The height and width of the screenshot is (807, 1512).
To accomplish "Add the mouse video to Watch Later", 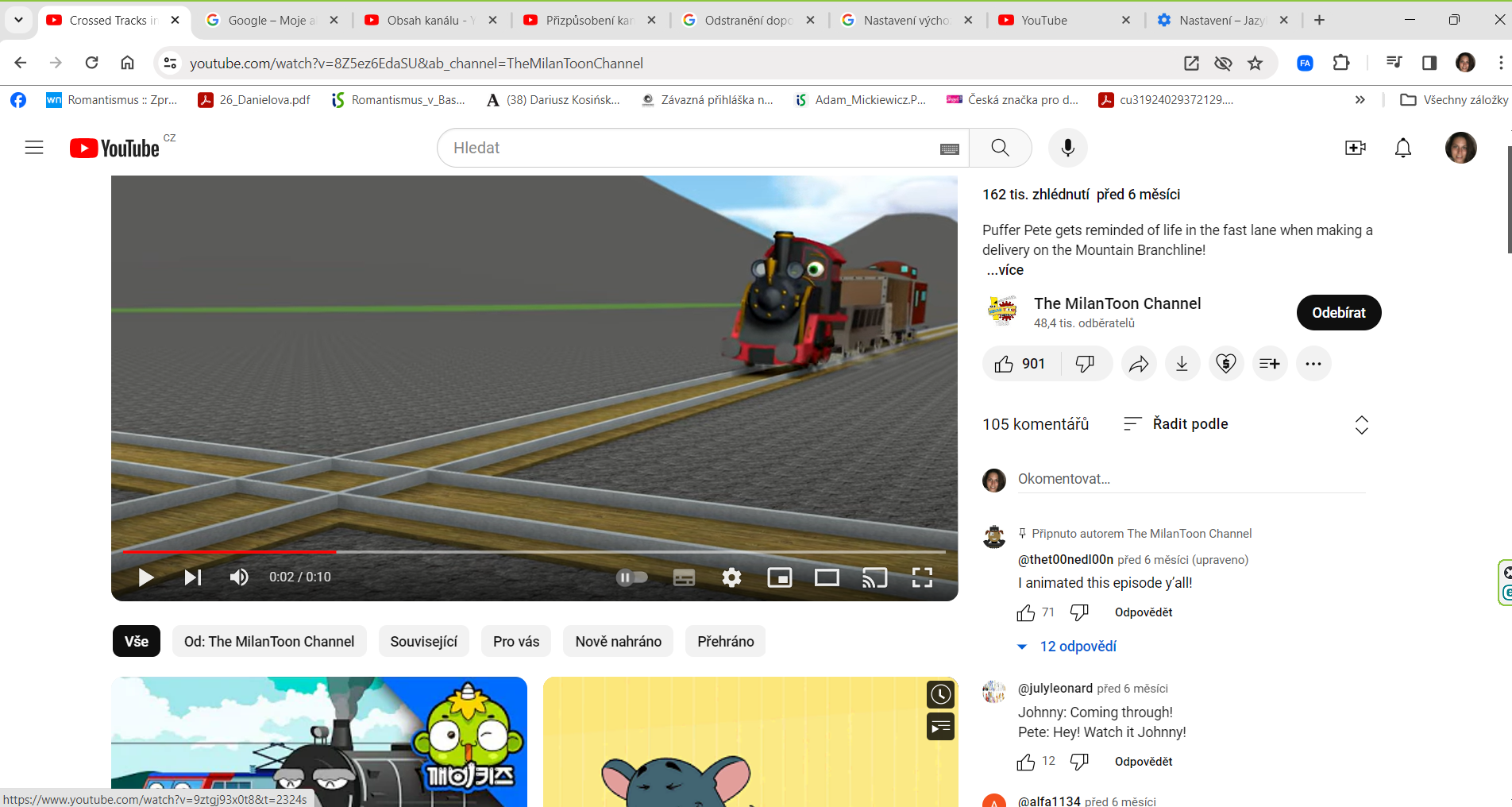I will click(940, 694).
